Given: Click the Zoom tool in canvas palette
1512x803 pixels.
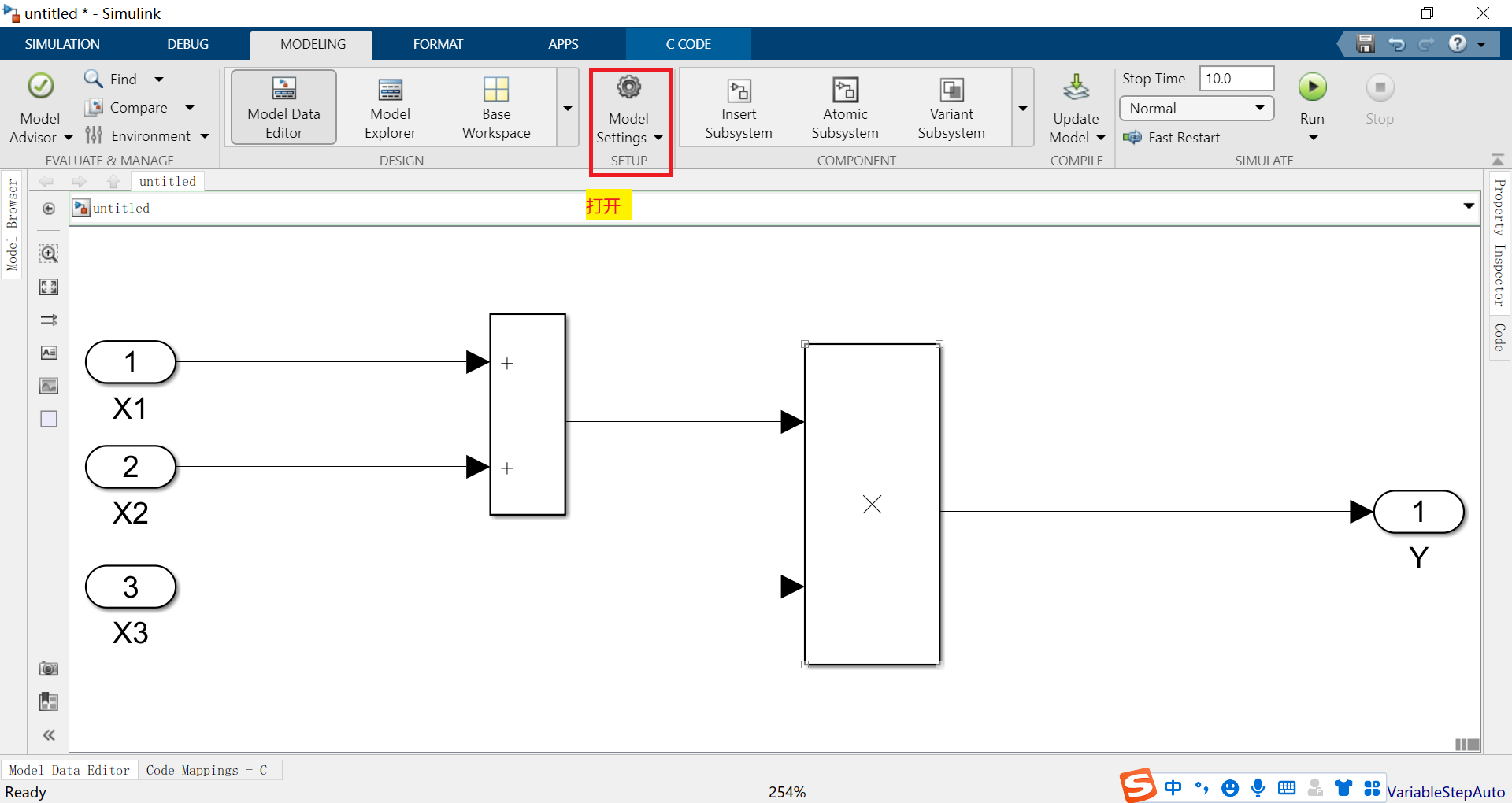Looking at the screenshot, I should pyautogui.click(x=49, y=253).
